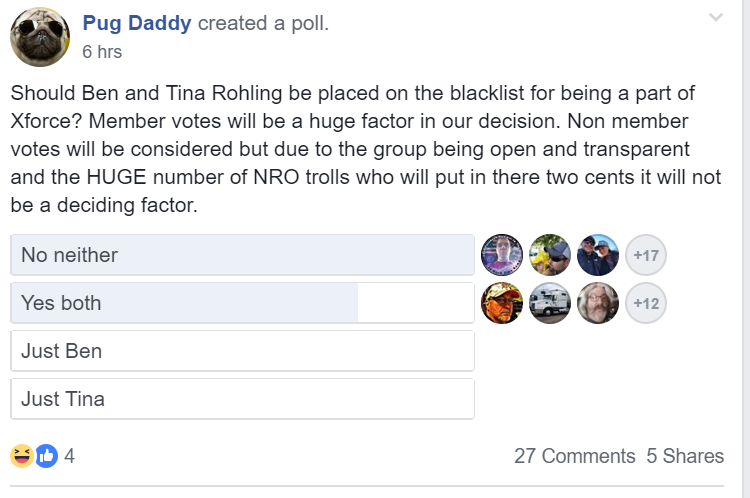View Yes both voter with truck avatar
Screen dimensions: 750x498
[550, 303]
